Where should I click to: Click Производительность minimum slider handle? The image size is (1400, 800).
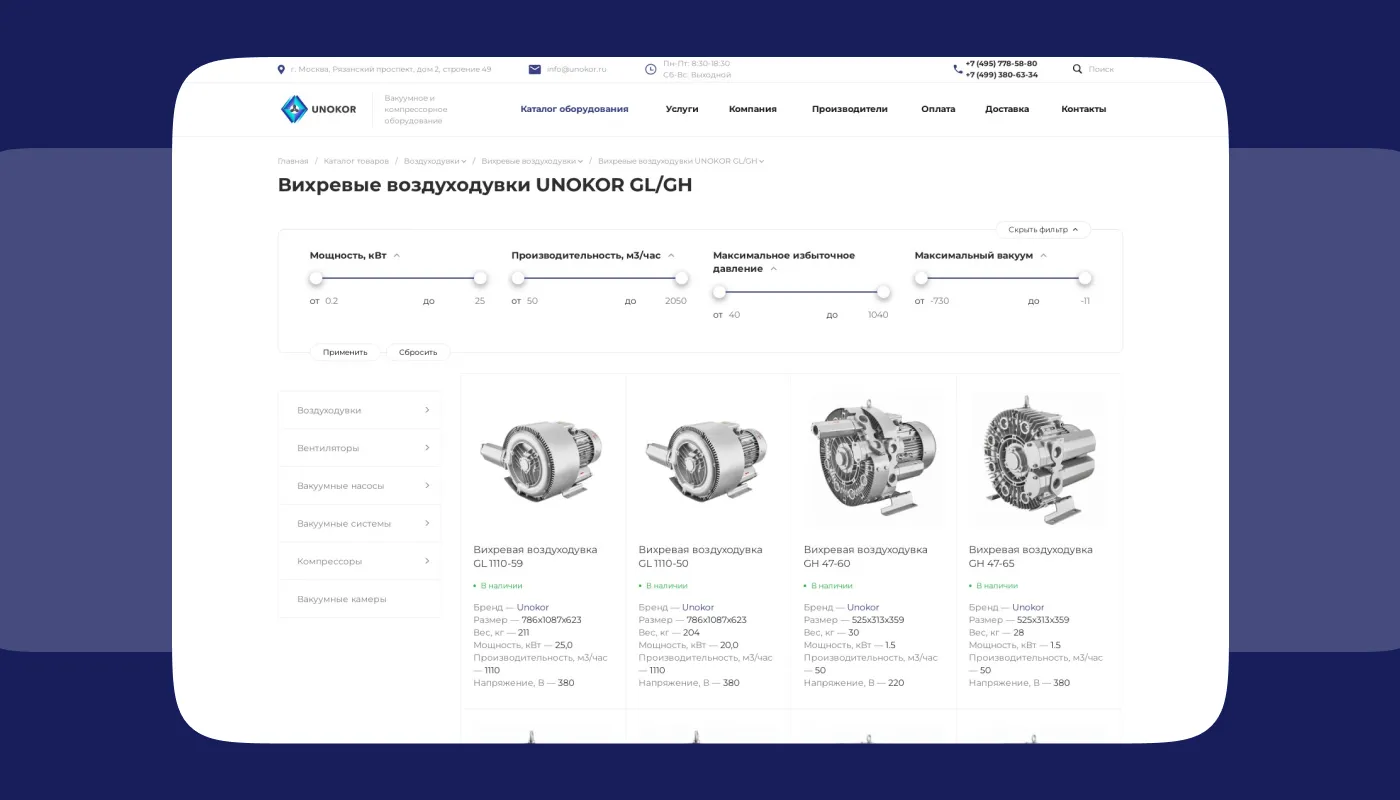point(518,278)
